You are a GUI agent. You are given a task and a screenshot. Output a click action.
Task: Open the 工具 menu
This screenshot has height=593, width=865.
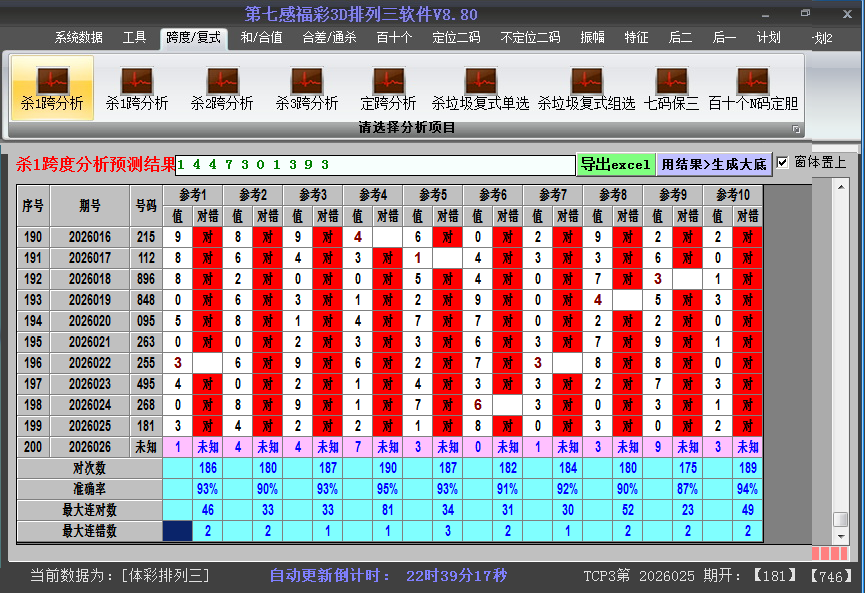tap(135, 37)
